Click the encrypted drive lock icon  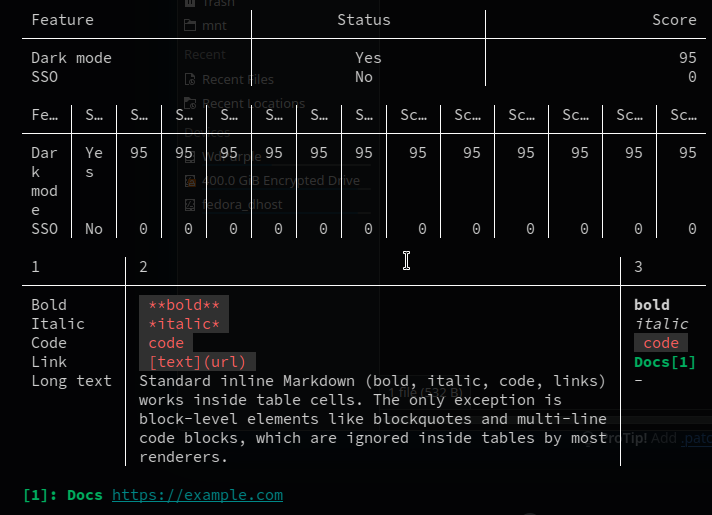190,181
